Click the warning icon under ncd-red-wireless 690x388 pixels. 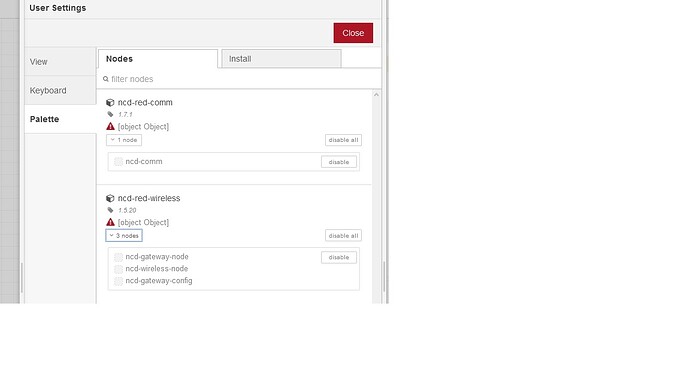click(110, 222)
